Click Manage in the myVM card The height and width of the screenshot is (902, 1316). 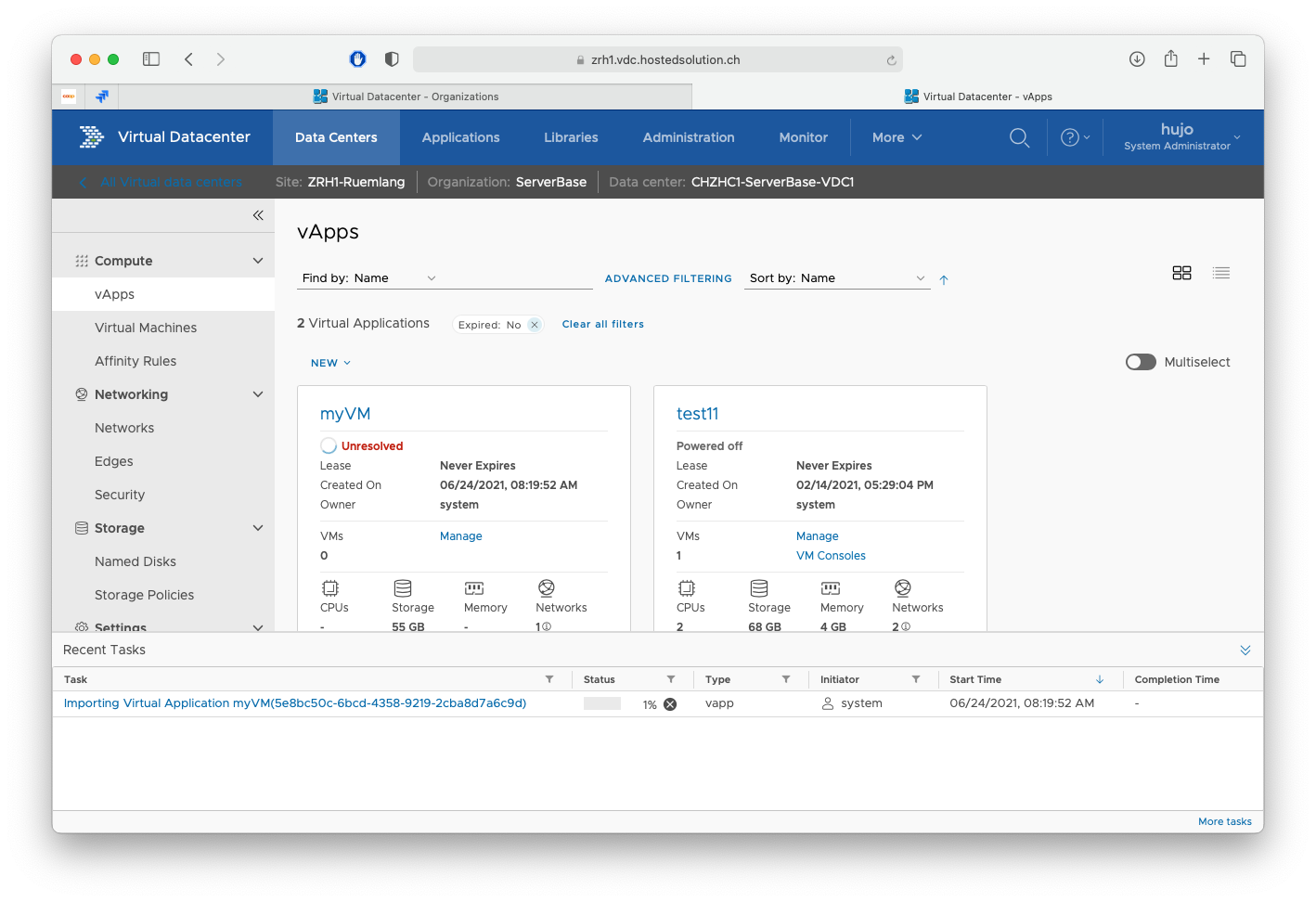tap(461, 536)
